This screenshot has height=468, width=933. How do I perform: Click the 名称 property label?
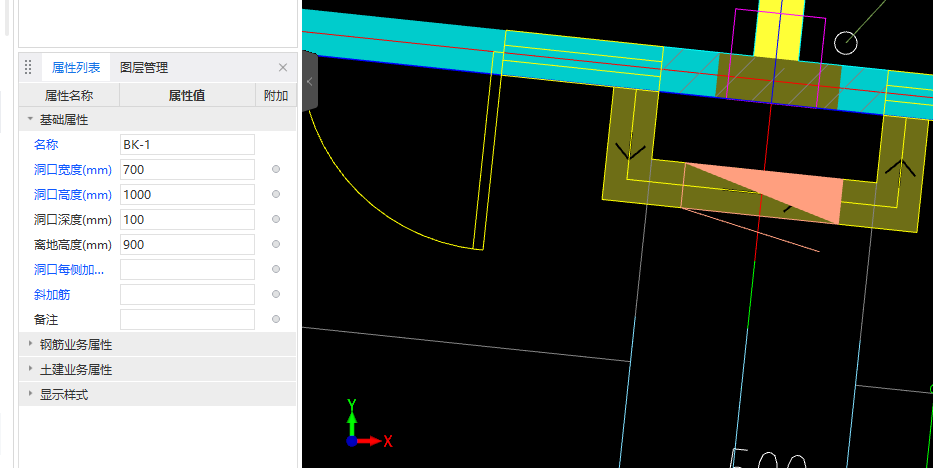pyautogui.click(x=46, y=145)
